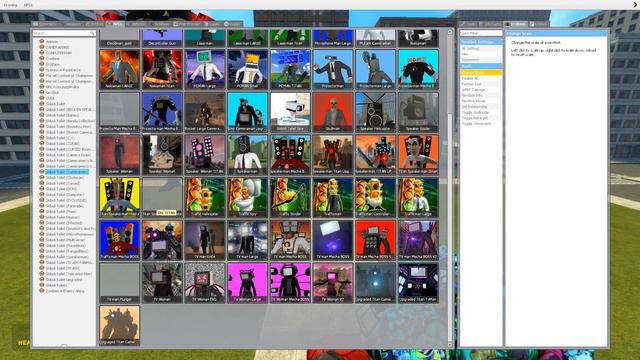Image resolution: width=640 pixels, height=360 pixels.
Task: Choose the Projectorman Large NPC icon
Action: coord(376,69)
